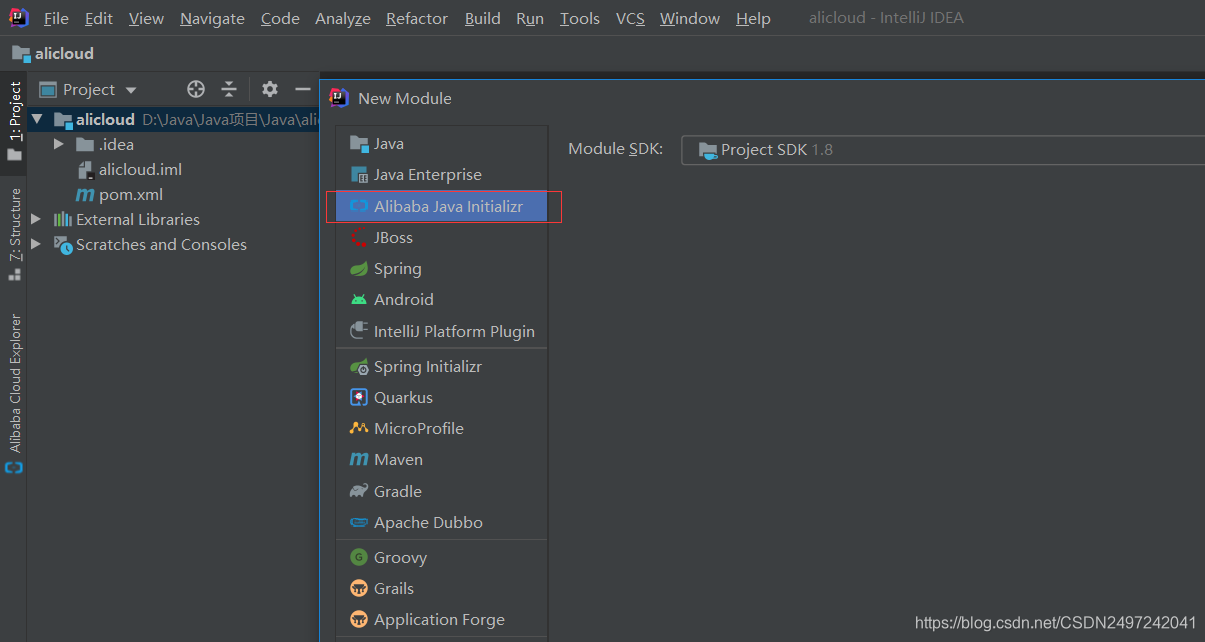
Task: Toggle the 1: Project tool window tab
Action: click(14, 121)
